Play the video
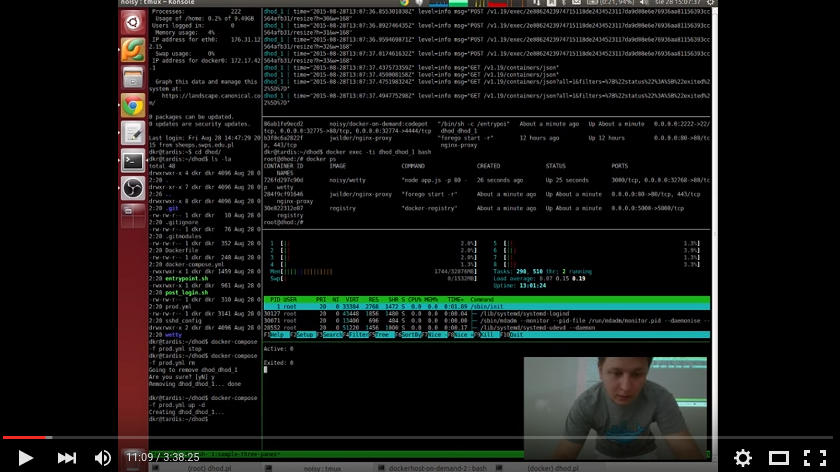840x472 pixels. tap(25, 458)
